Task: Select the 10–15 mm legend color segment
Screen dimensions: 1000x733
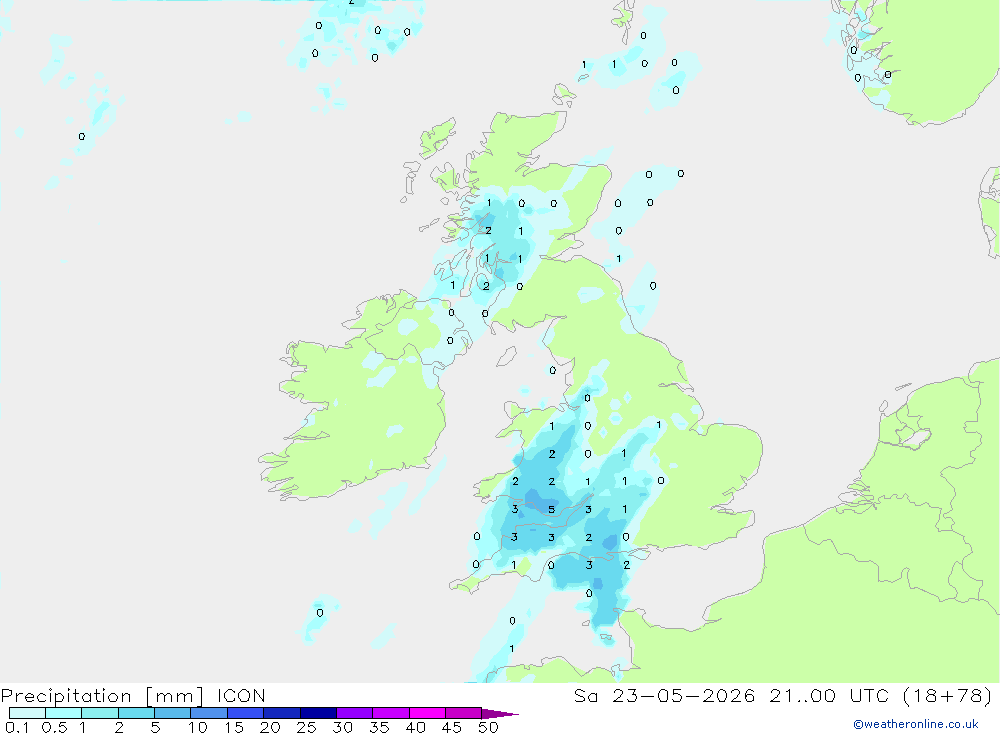Action: tap(209, 713)
